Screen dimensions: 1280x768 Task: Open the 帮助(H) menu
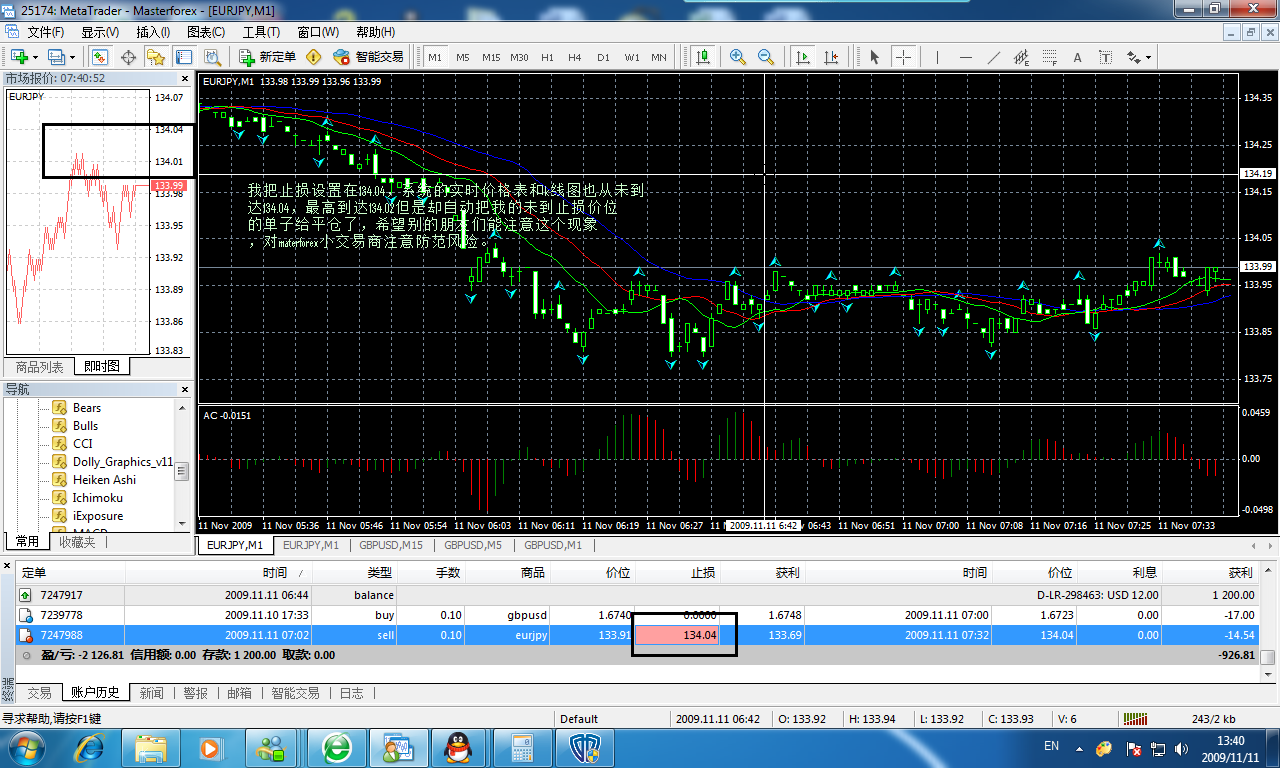(375, 32)
